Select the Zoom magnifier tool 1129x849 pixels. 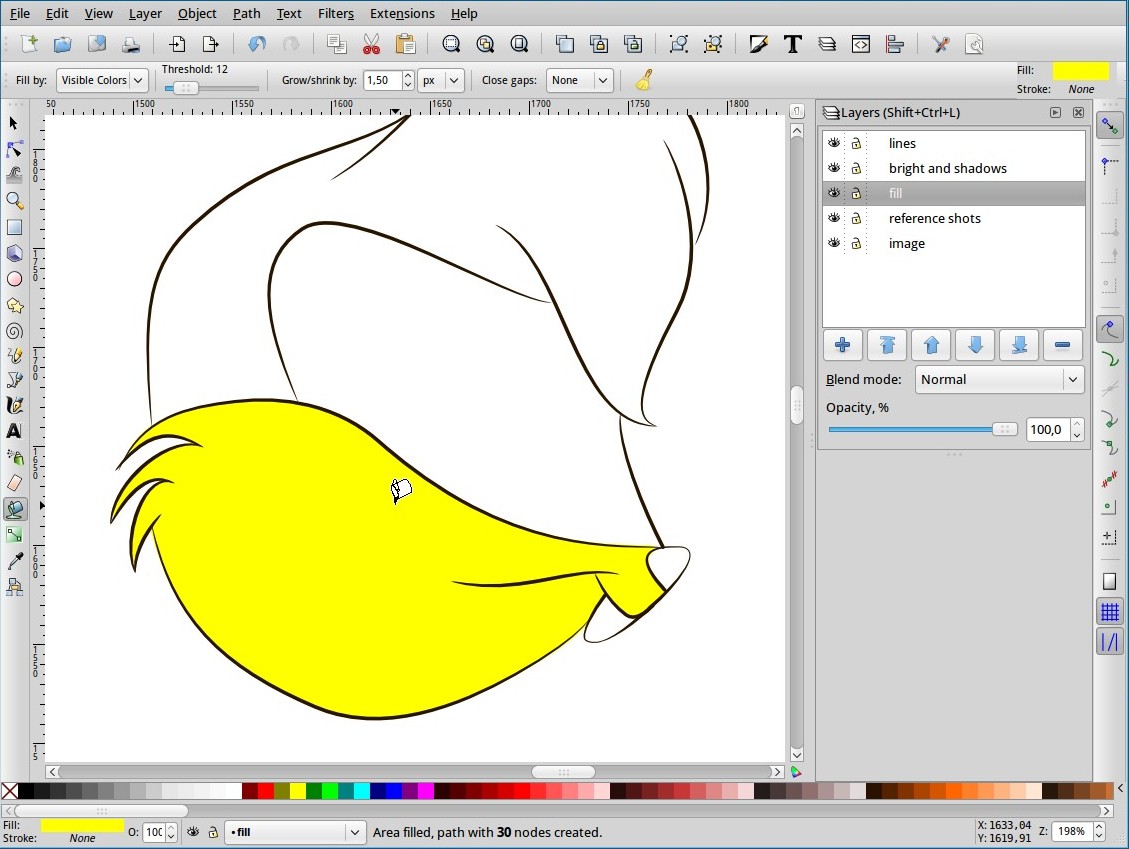pyautogui.click(x=14, y=201)
